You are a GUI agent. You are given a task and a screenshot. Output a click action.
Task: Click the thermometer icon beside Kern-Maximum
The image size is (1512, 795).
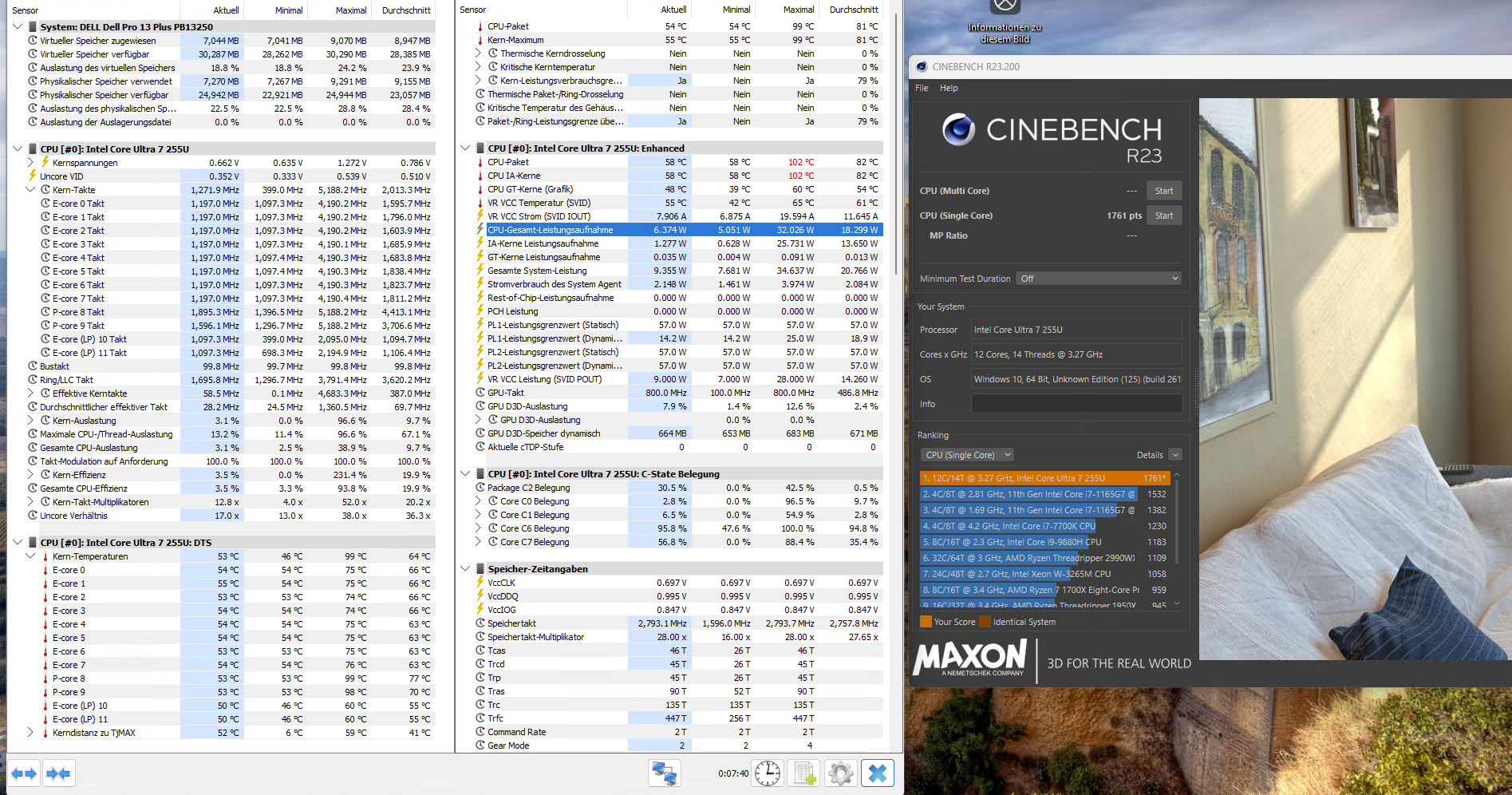pos(480,40)
